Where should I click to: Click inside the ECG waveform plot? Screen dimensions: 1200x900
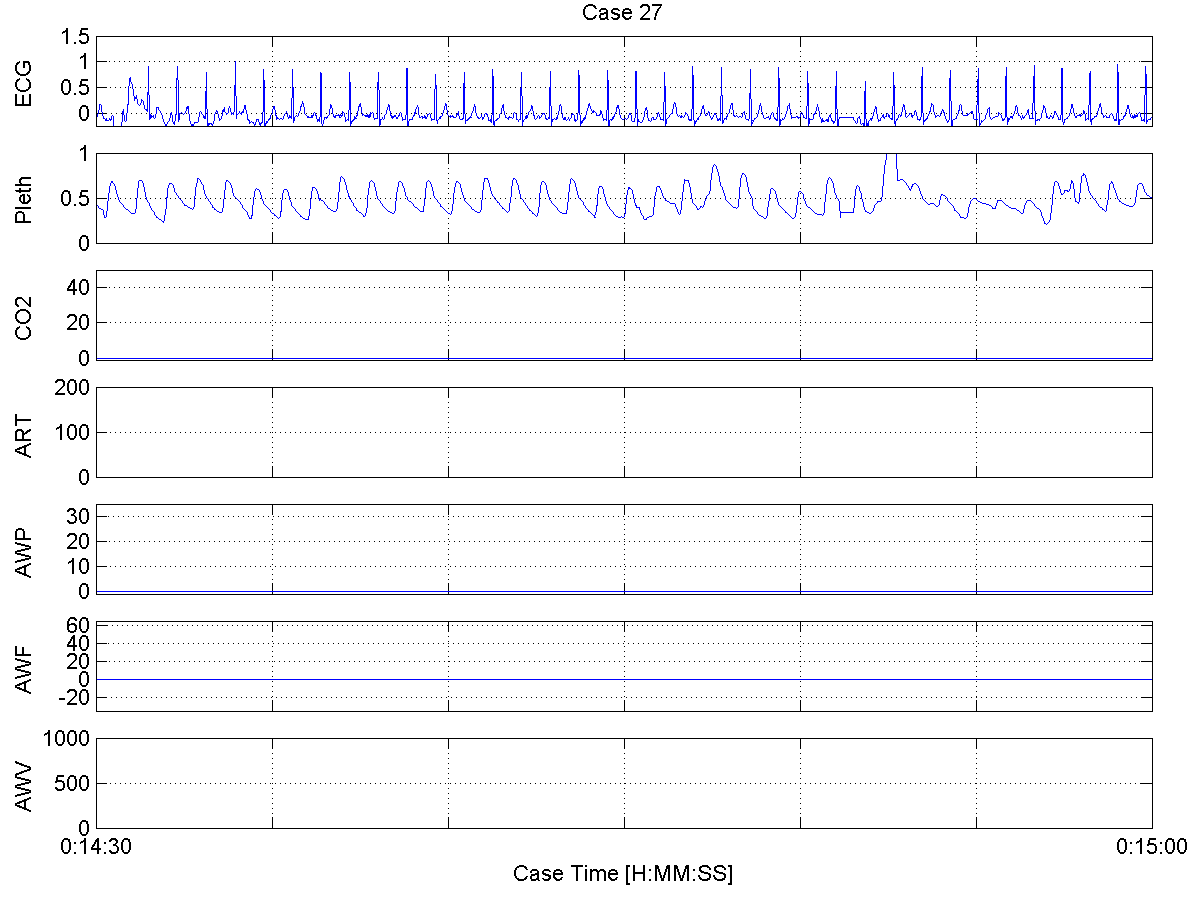[624, 81]
